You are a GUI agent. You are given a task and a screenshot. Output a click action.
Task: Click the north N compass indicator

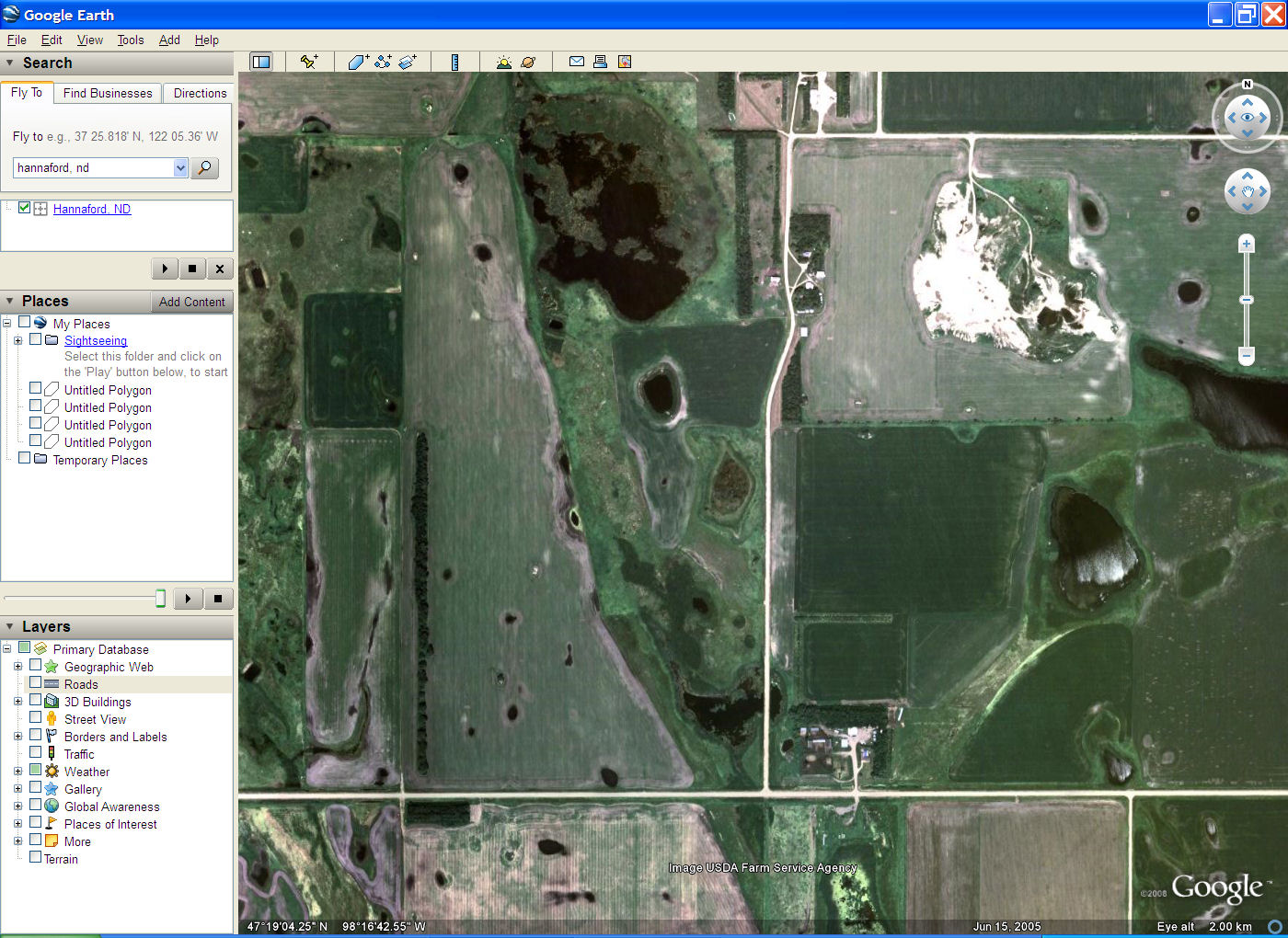pos(1248,85)
